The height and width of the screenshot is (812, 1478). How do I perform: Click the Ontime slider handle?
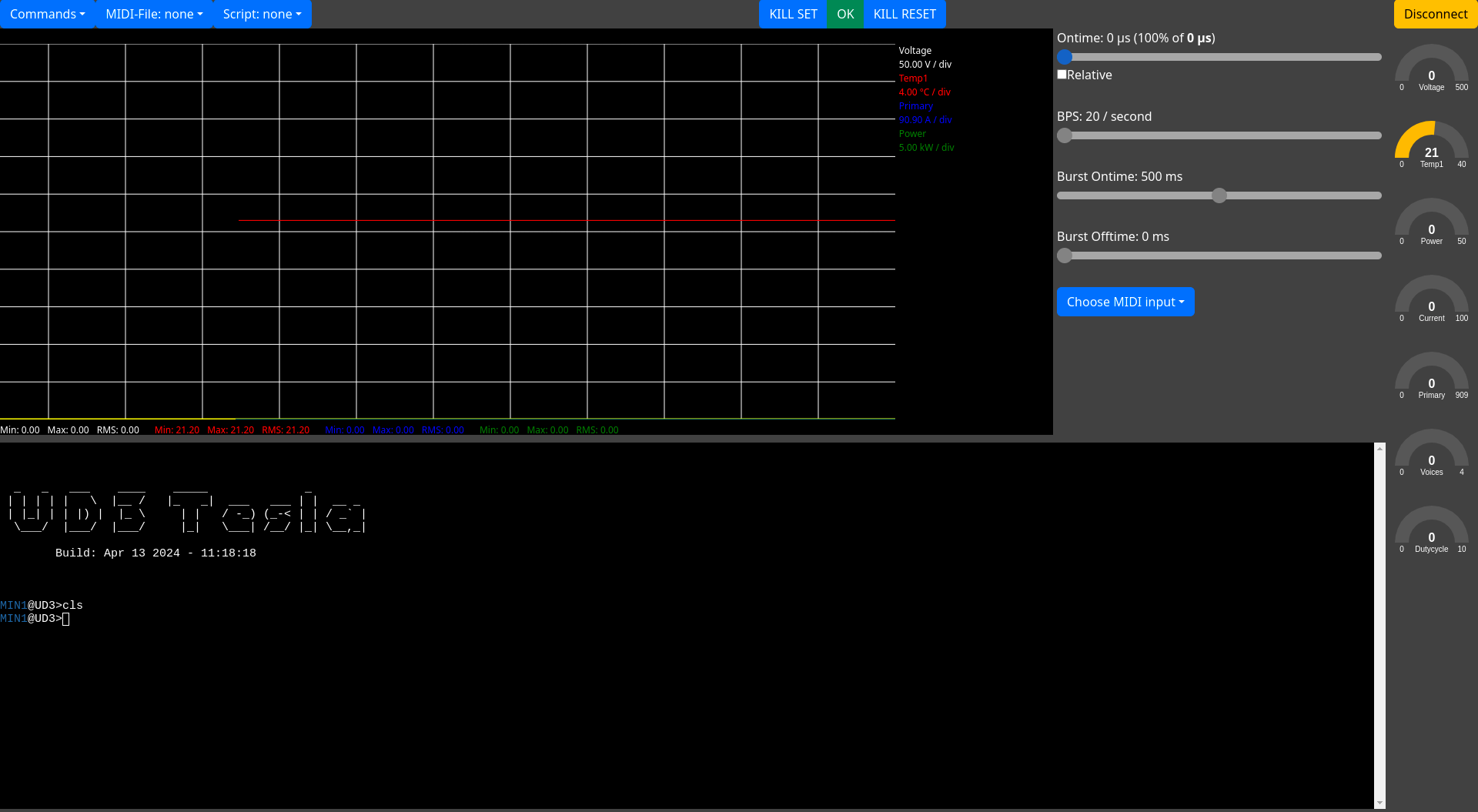[1065, 57]
